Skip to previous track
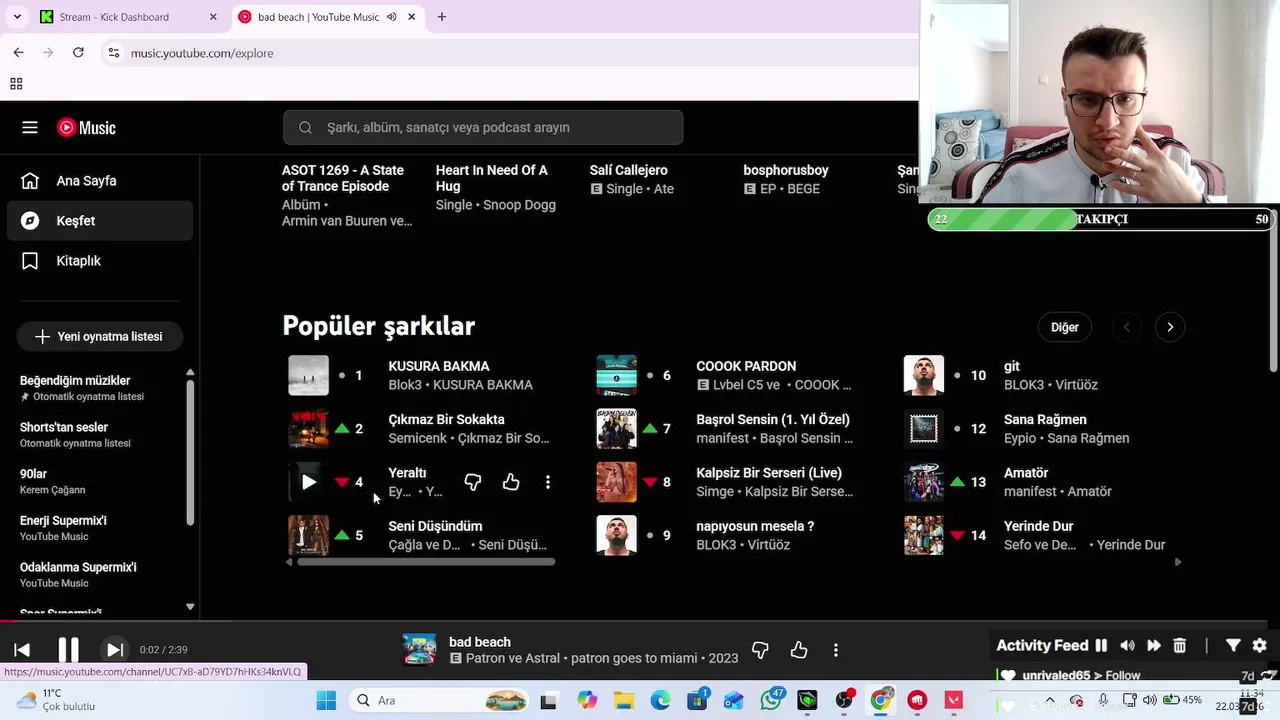This screenshot has height=720, width=1280. 22,650
